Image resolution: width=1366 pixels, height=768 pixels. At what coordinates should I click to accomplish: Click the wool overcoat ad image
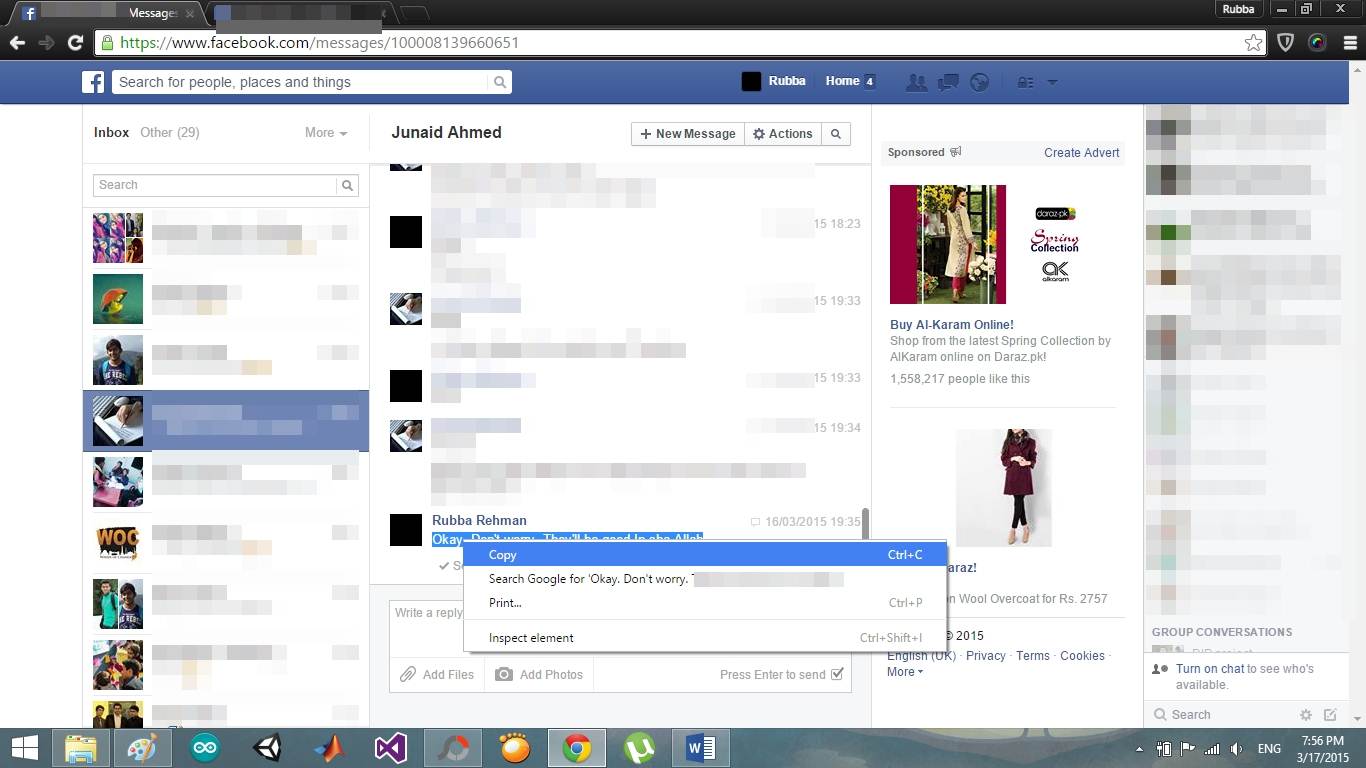click(1004, 488)
